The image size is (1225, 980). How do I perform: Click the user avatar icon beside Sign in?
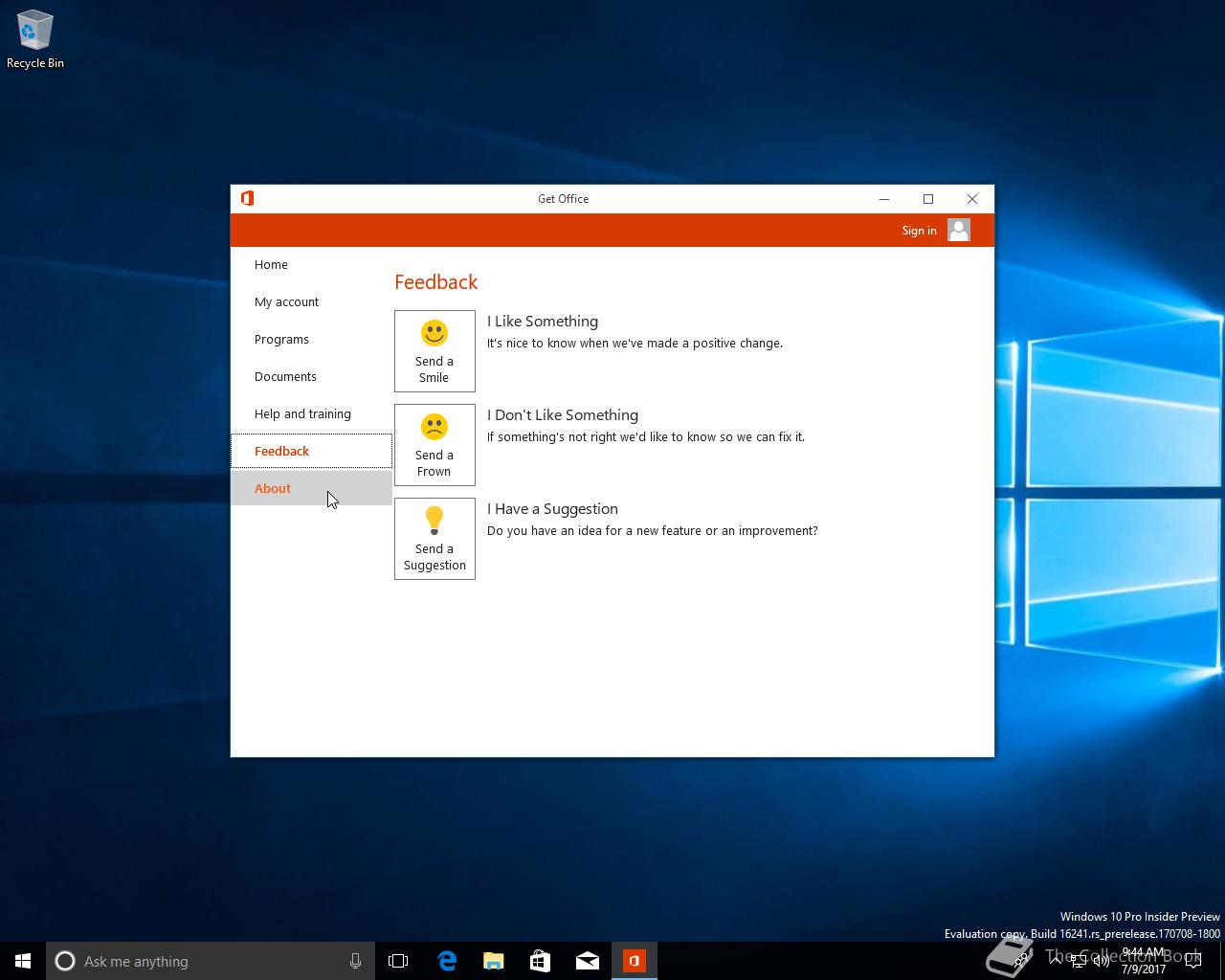958,230
